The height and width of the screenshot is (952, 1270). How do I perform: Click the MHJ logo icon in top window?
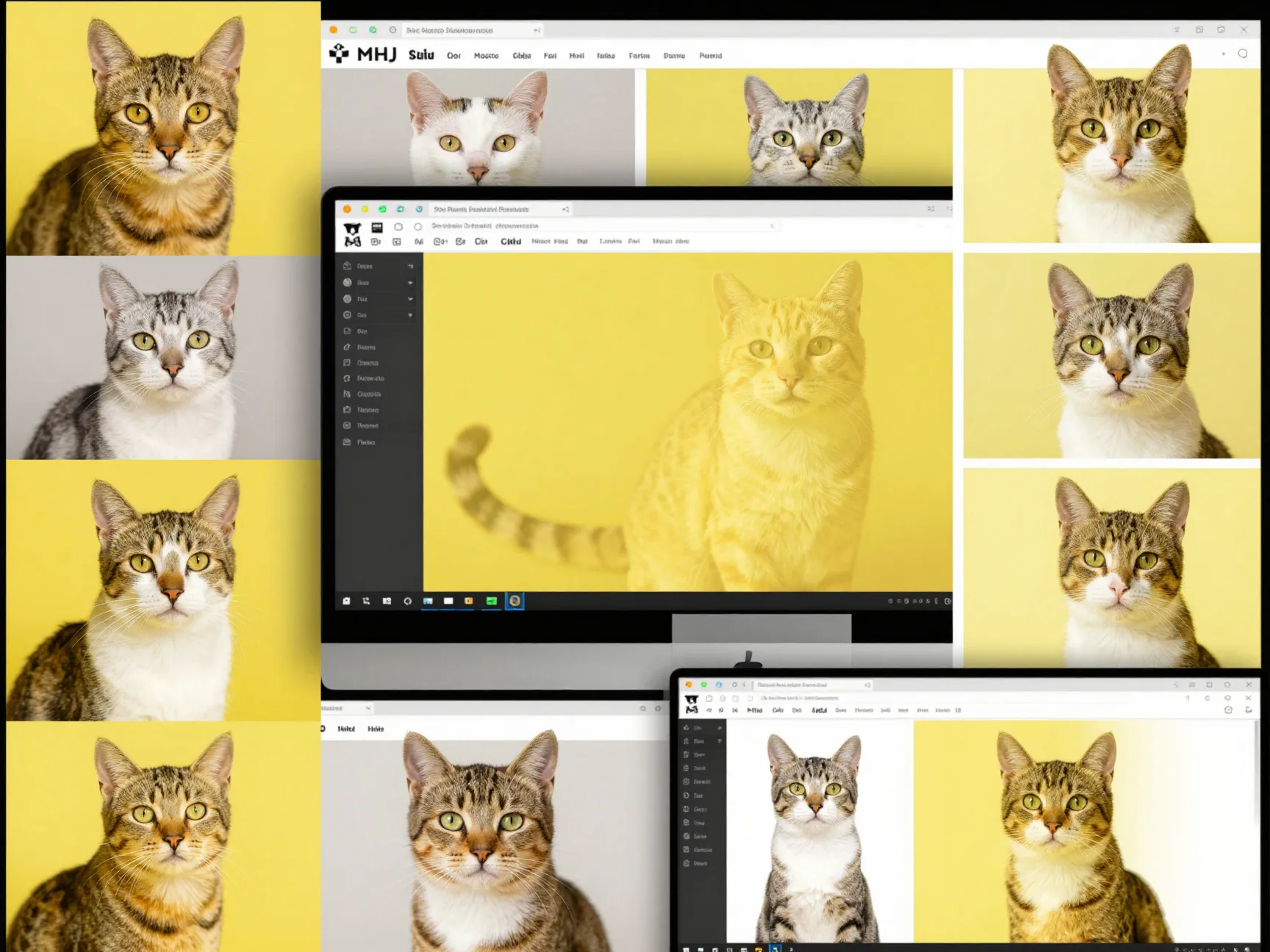339,54
